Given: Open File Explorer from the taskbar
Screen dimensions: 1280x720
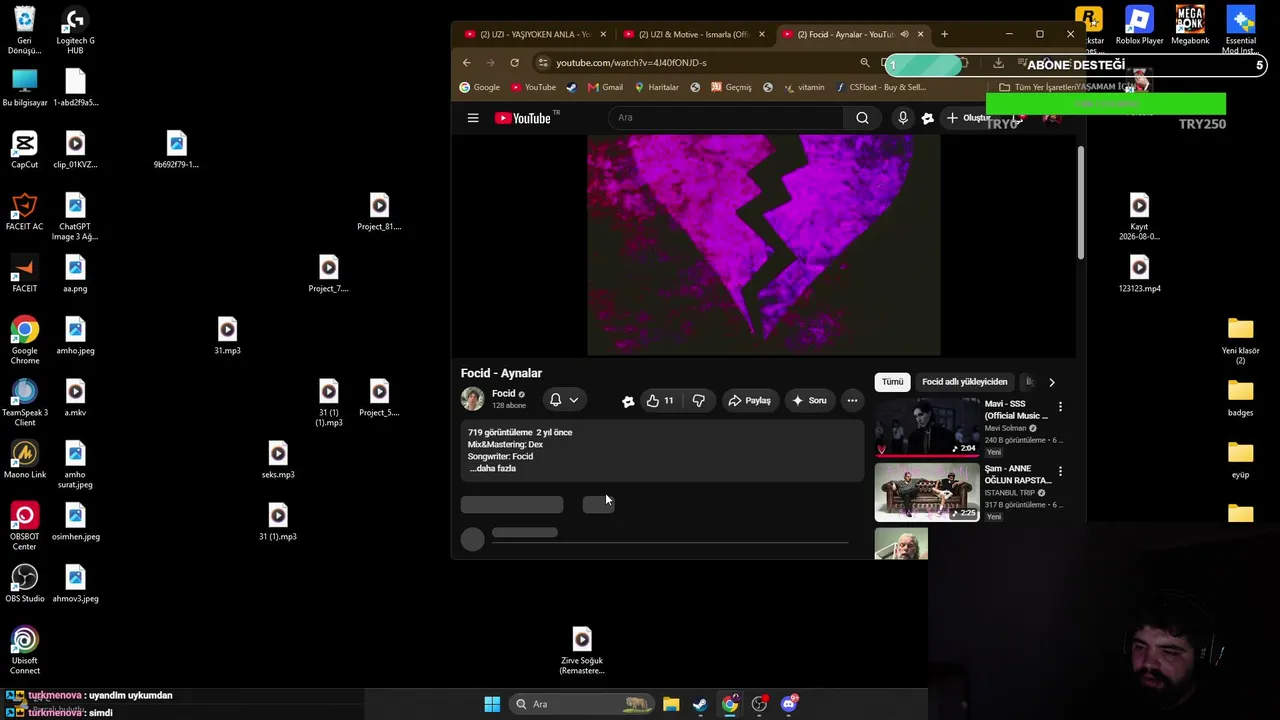Looking at the screenshot, I should [x=671, y=704].
